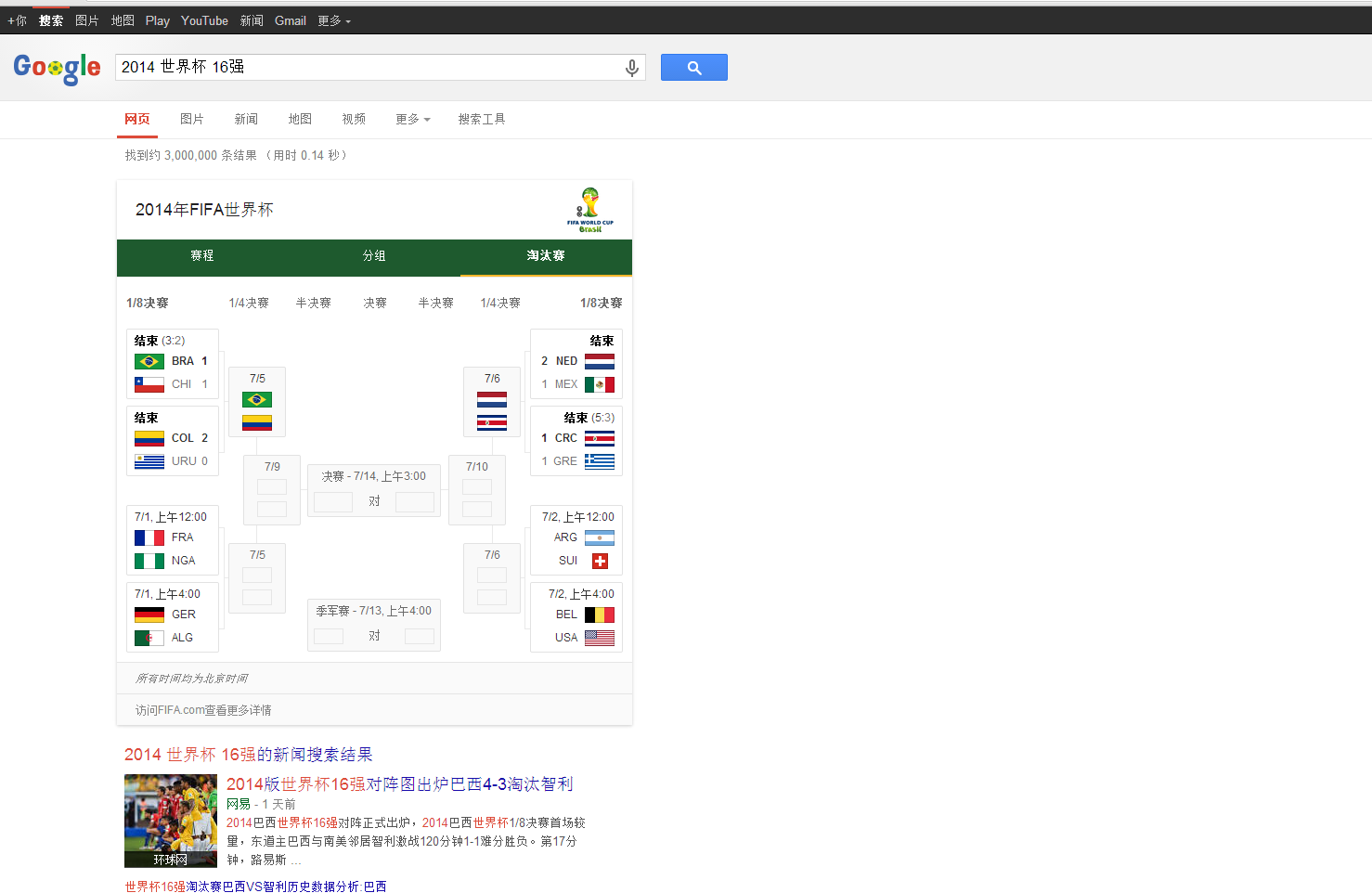Switch to the 分组 tab
Screen dimensions: 1372x893
click(374, 256)
